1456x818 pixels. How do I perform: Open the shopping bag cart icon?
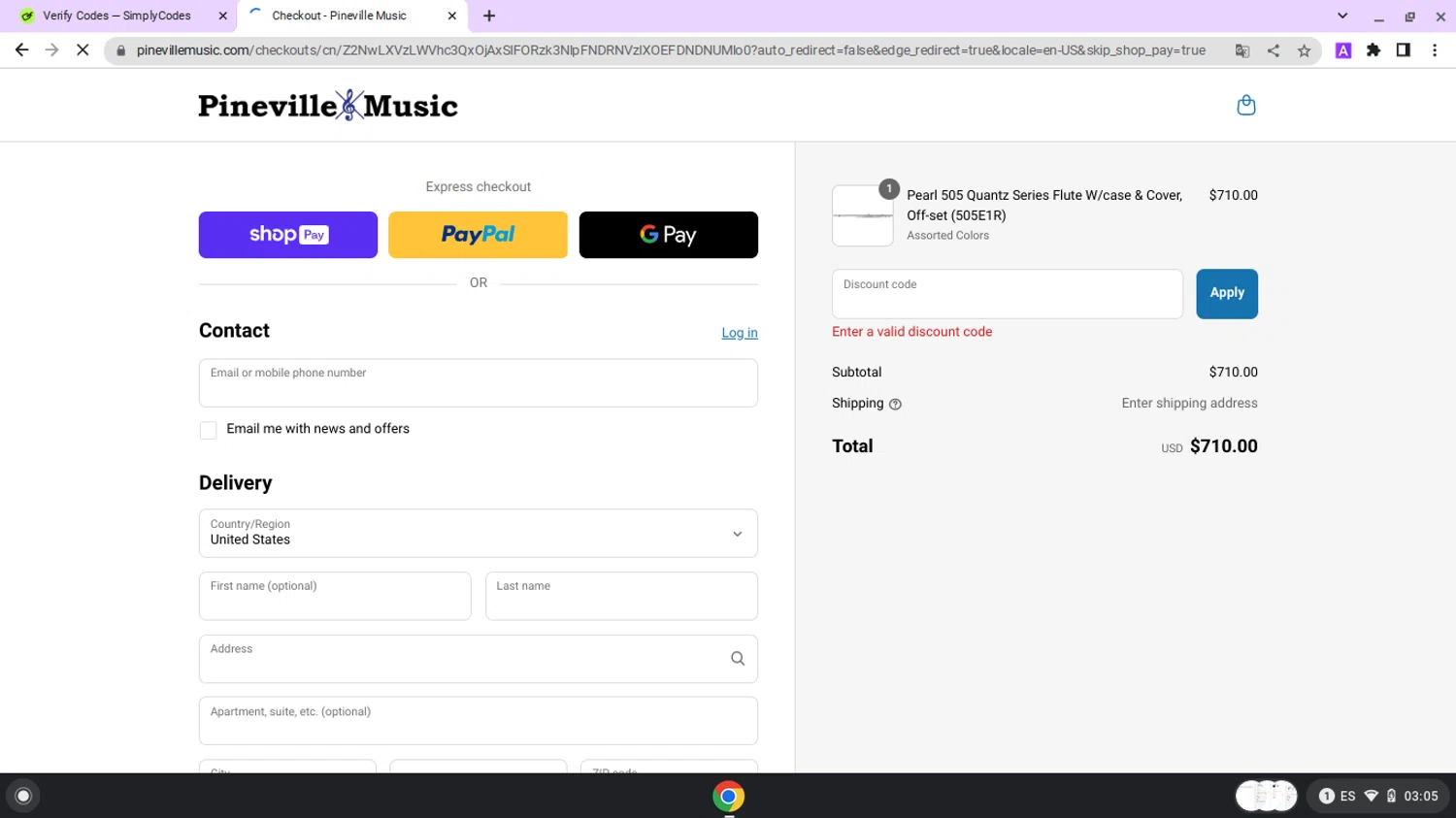tap(1246, 105)
